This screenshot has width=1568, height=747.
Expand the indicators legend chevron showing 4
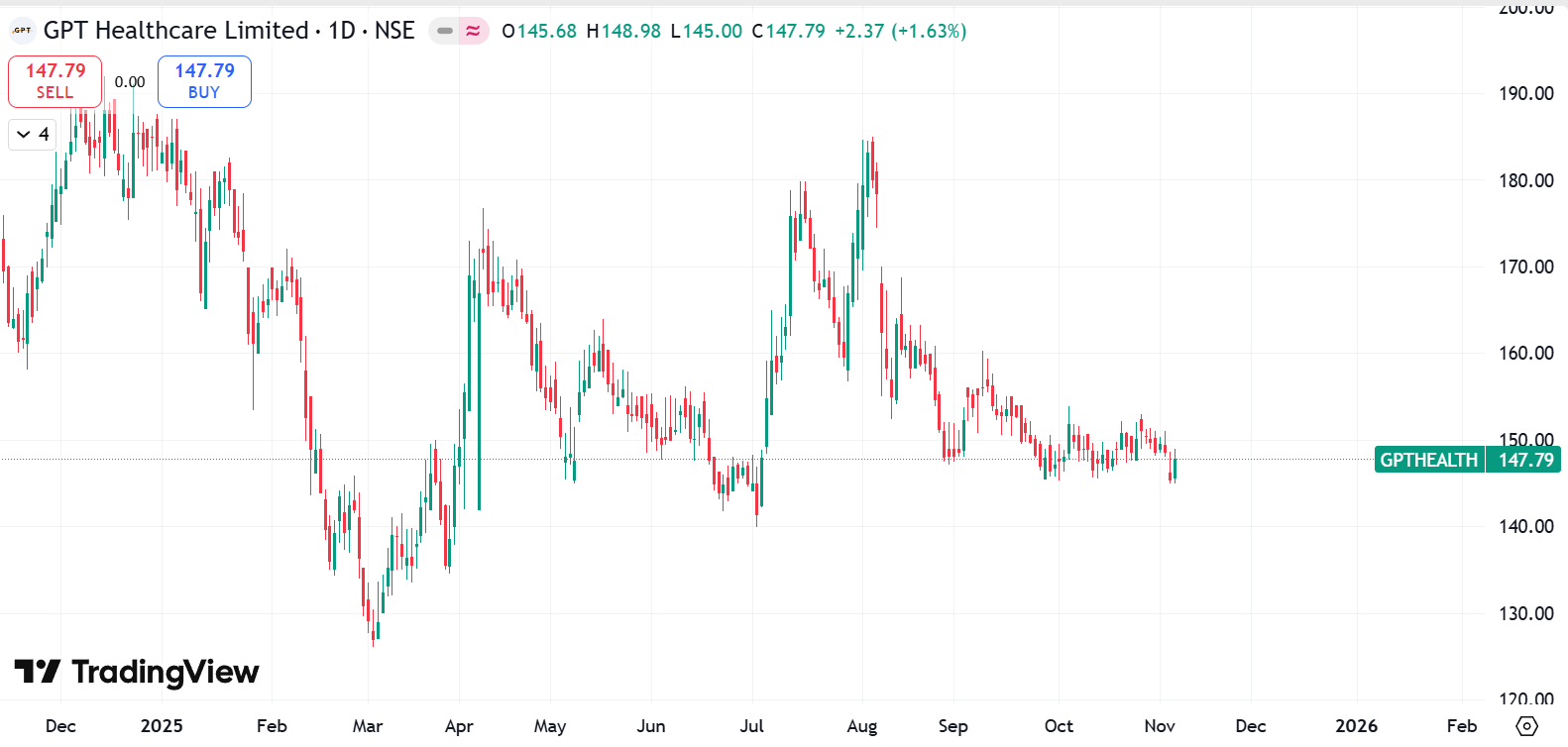pos(33,134)
